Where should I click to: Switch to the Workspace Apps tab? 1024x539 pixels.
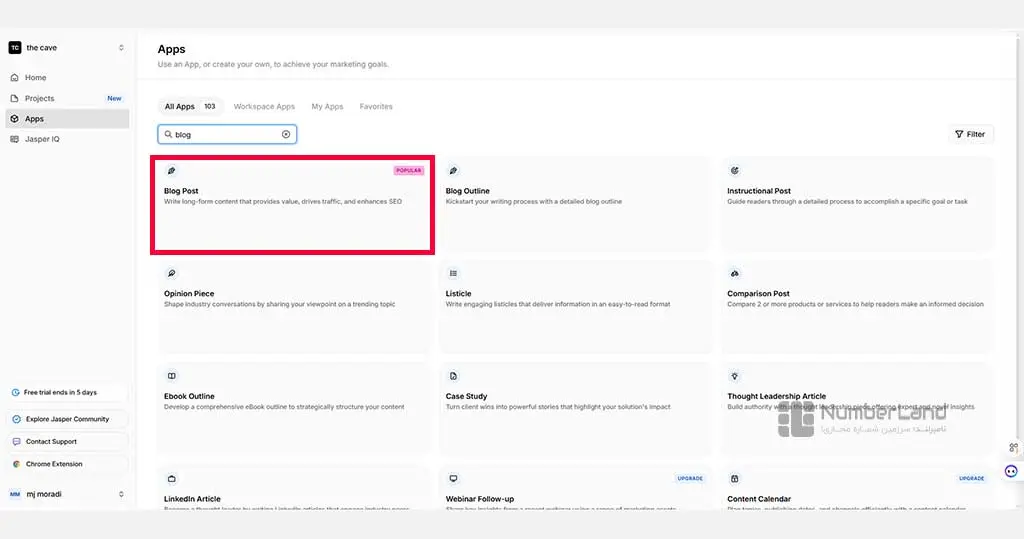[264, 106]
